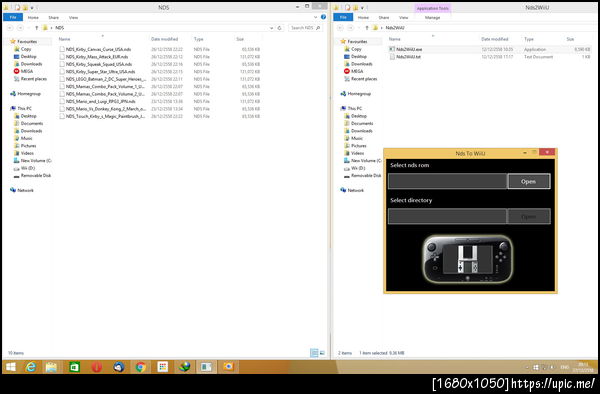Open Wii (D:) drive in NDS window sidebar
The height and width of the screenshot is (394, 600).
(24, 168)
